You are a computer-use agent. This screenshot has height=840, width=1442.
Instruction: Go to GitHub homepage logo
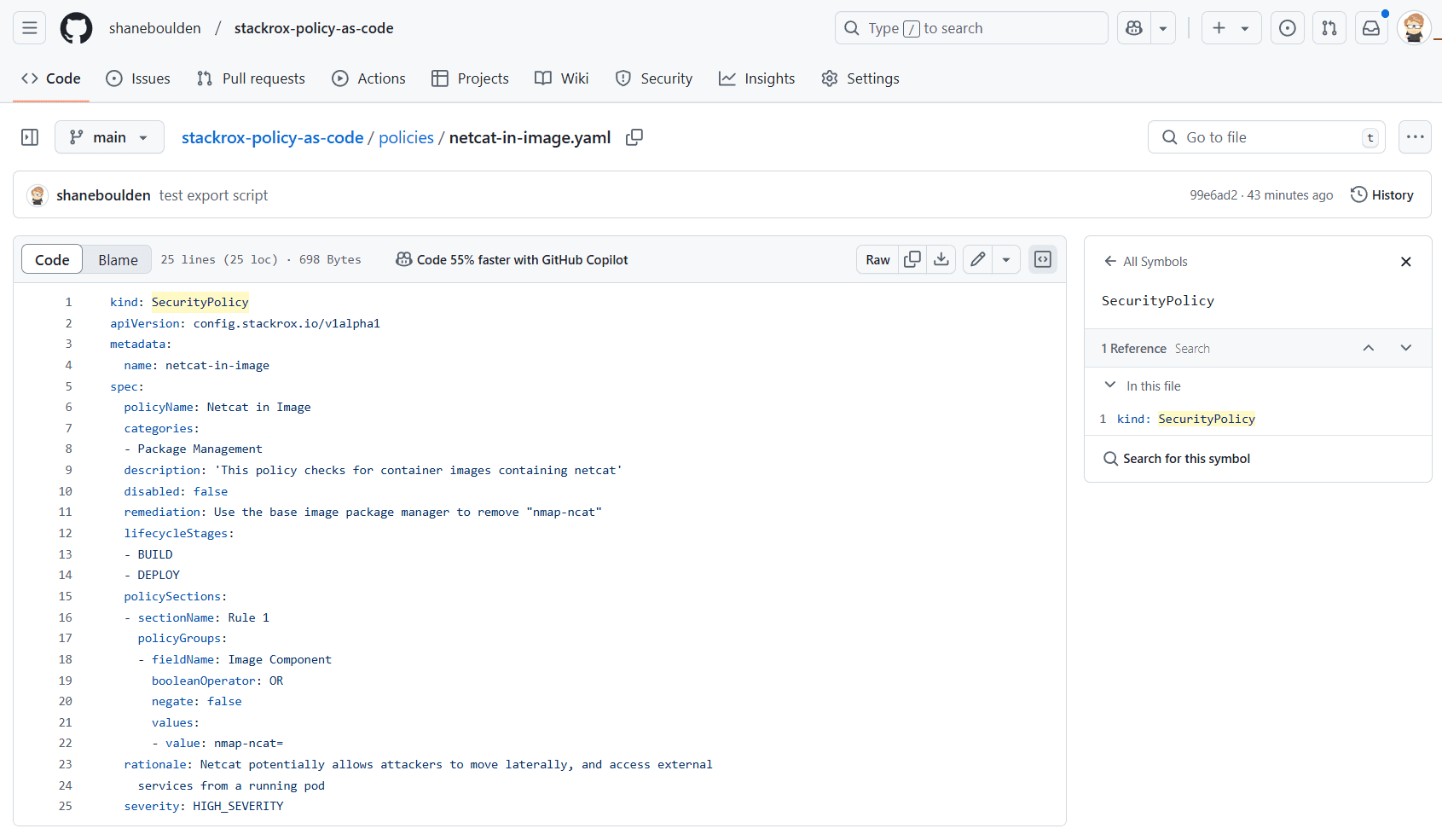tap(77, 28)
